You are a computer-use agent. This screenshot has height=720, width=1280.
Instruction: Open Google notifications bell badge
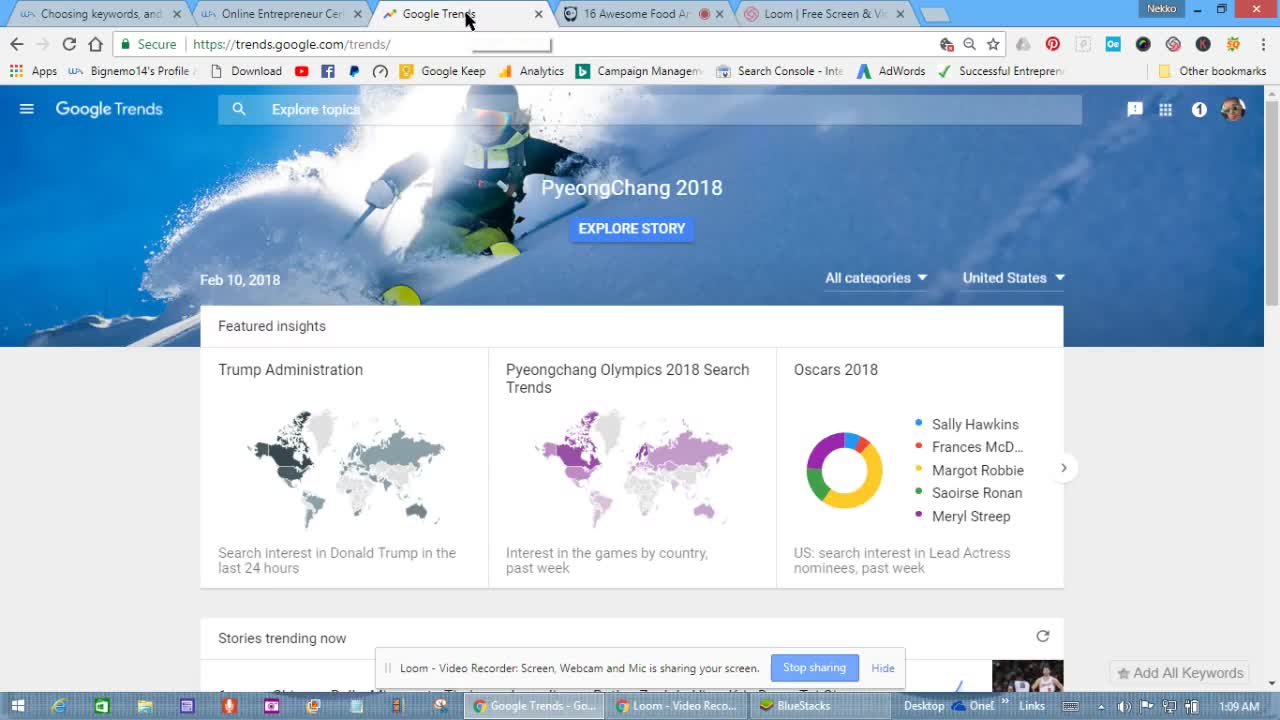coord(1199,109)
